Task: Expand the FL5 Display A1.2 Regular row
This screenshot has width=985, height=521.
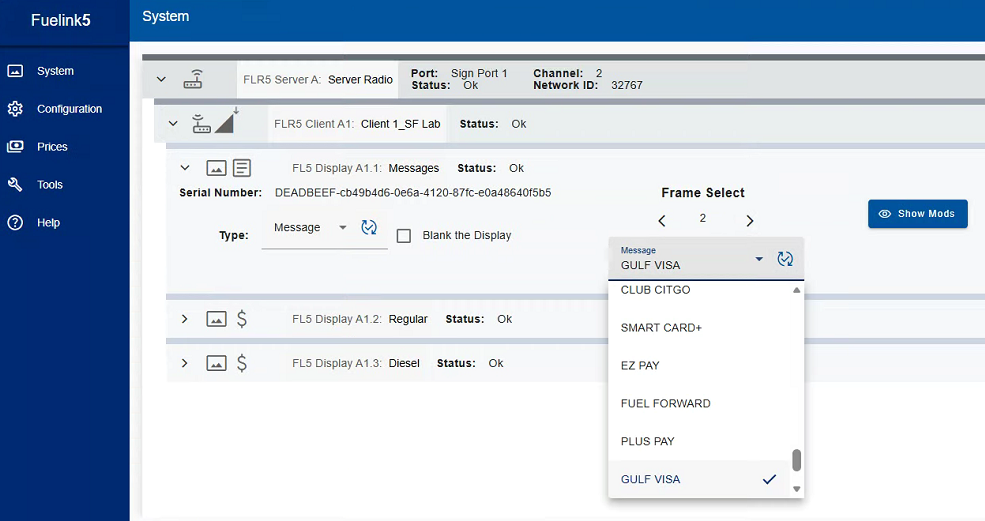Action: pos(184,319)
